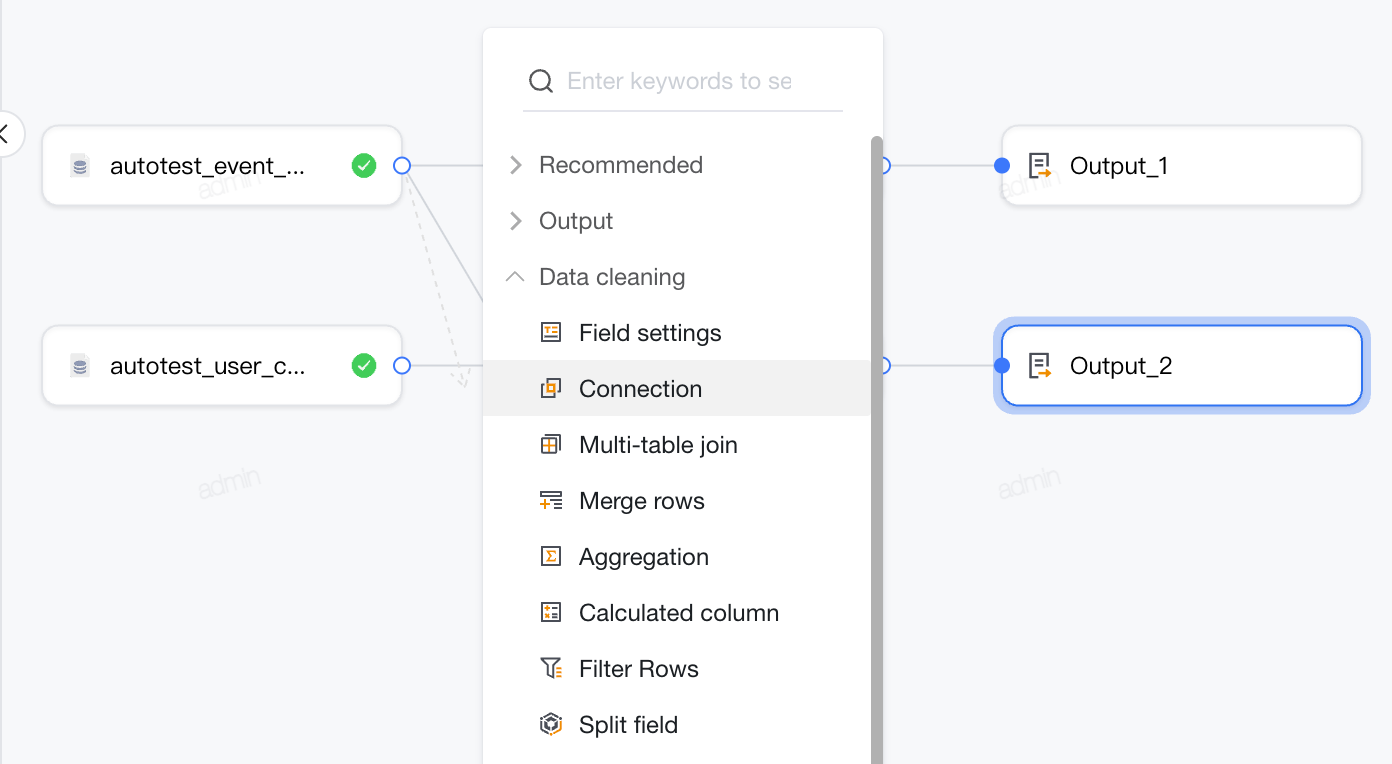Select the Output_2 node

[1182, 366]
